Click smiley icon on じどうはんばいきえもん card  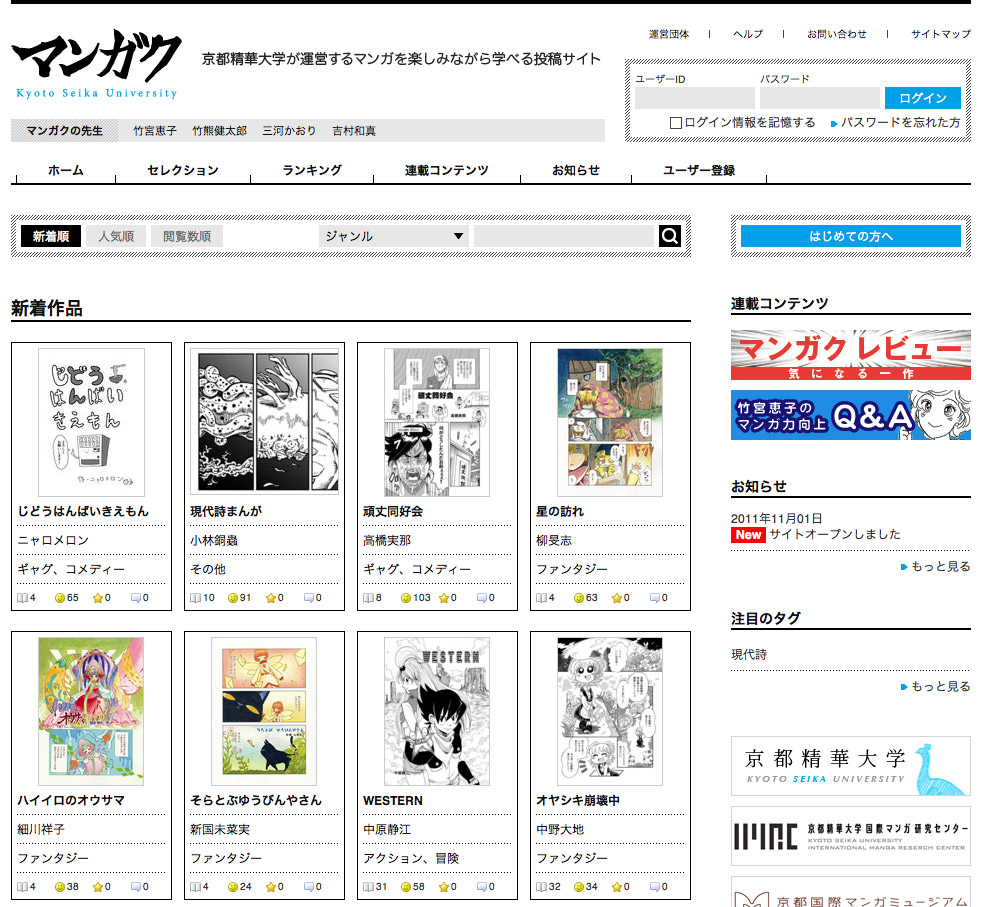pos(59,598)
